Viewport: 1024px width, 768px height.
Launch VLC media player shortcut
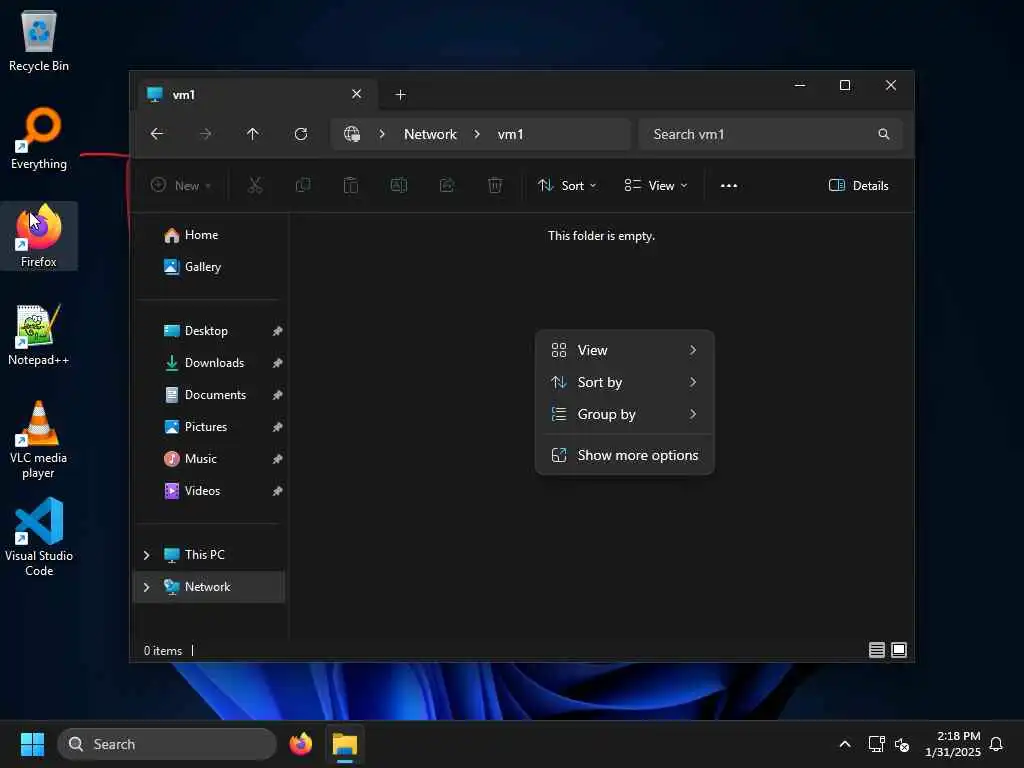coord(39,440)
